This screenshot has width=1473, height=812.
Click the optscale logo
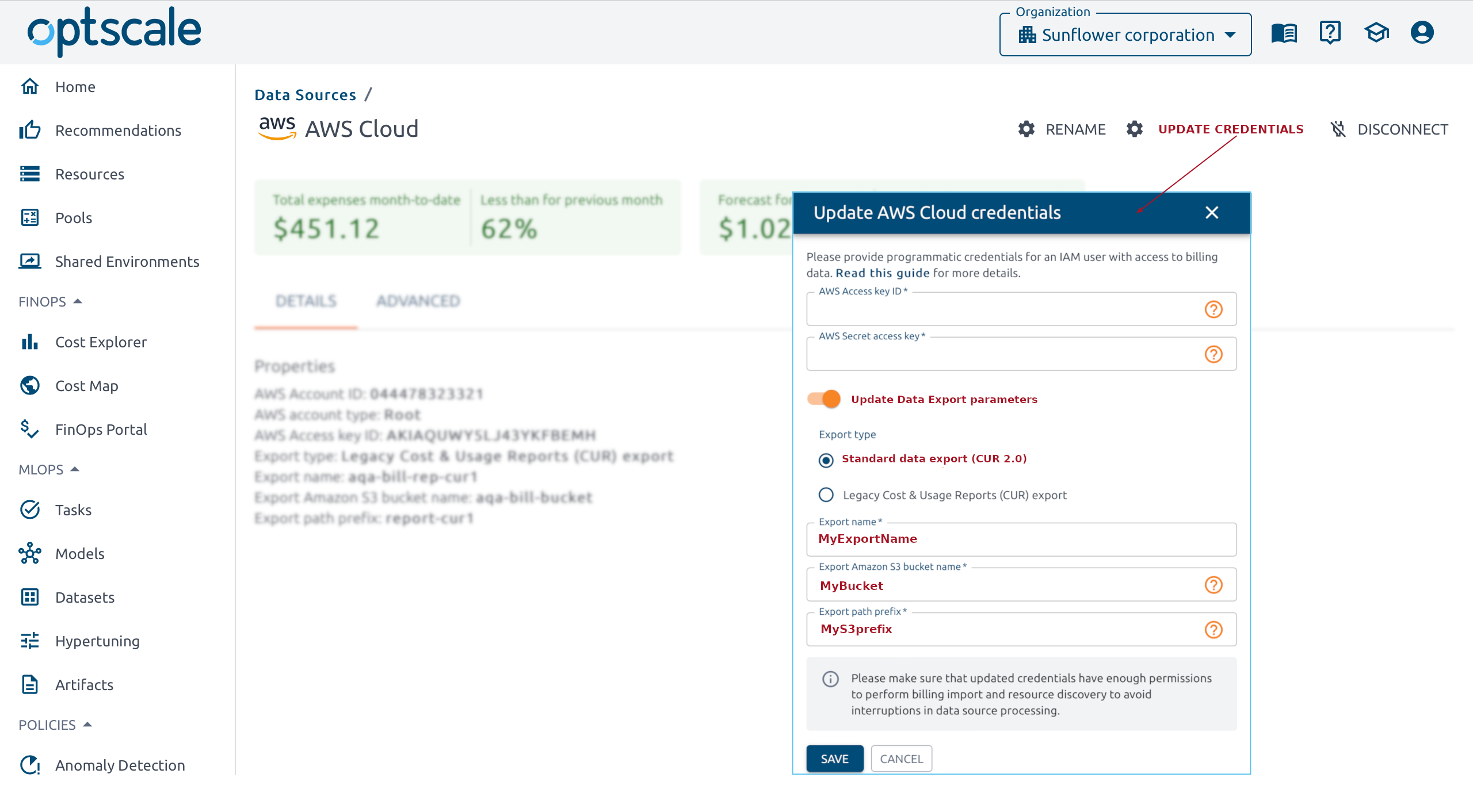[x=115, y=31]
